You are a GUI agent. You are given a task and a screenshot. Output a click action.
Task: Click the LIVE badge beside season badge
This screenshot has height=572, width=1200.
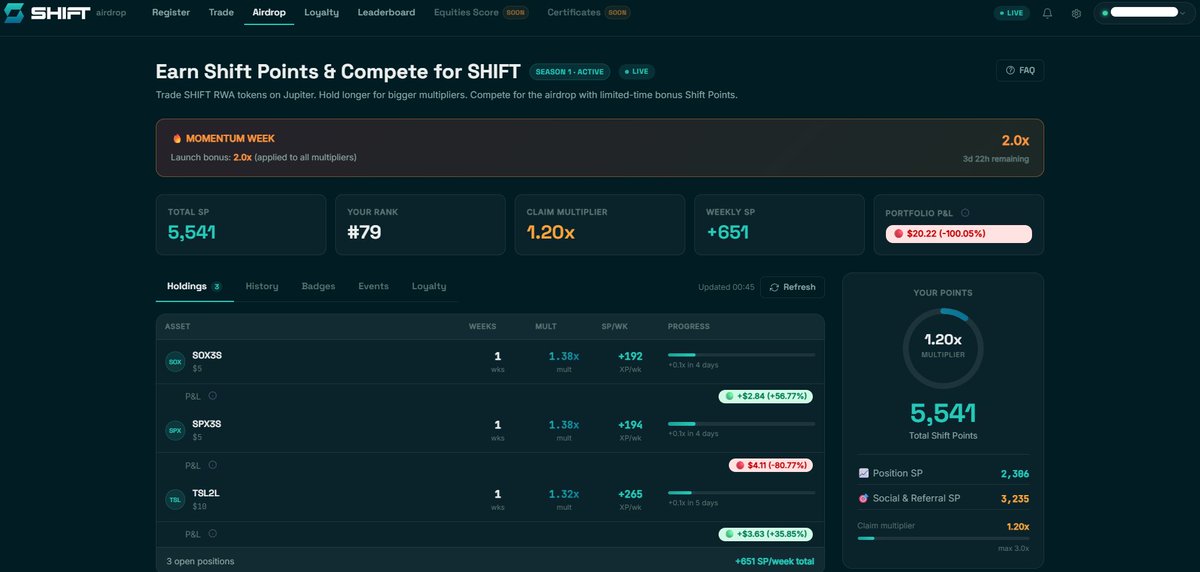[636, 72]
